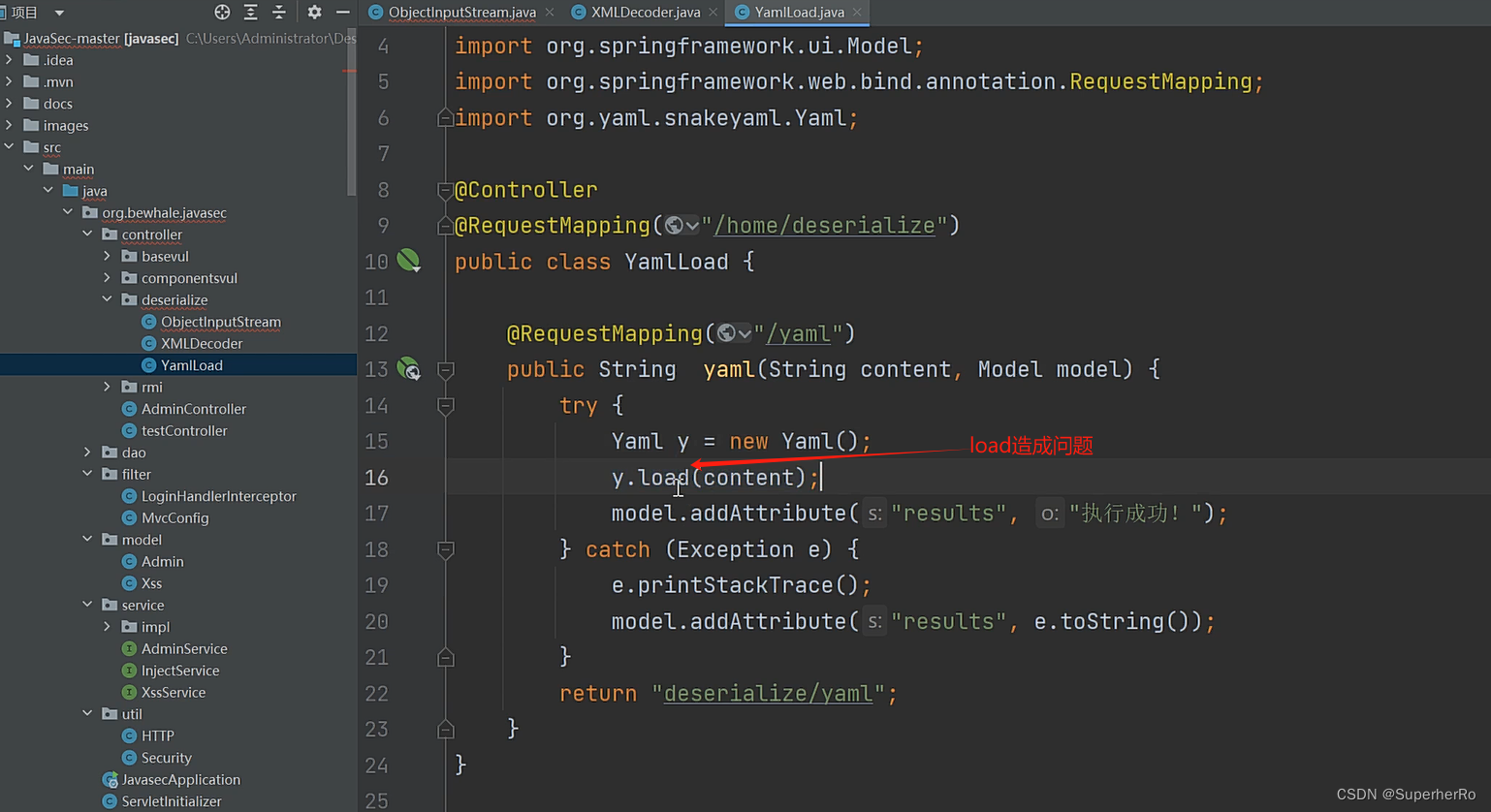Expand the docs folder
Viewport: 1491px width, 812px height.
10,104
